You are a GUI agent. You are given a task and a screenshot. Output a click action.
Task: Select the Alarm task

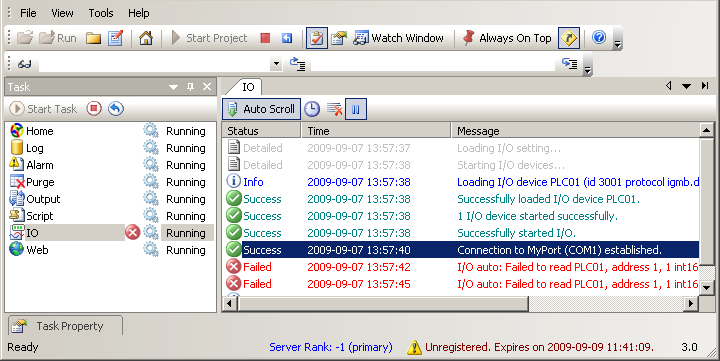[x=111, y=165]
